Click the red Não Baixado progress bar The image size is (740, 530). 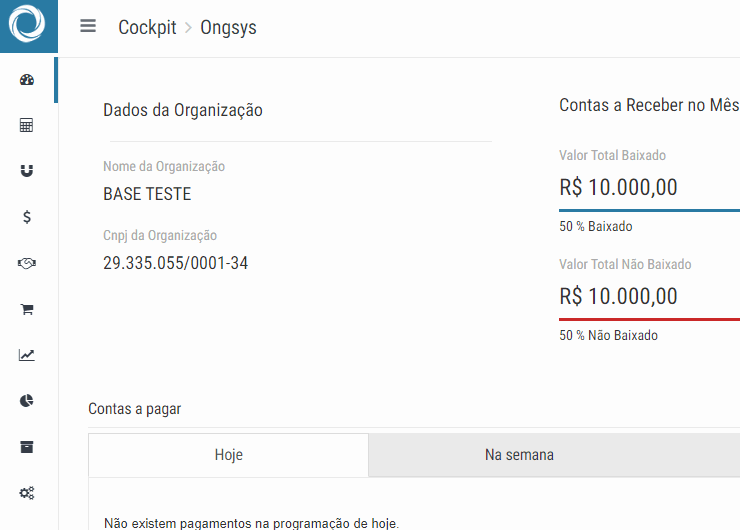pos(649,320)
